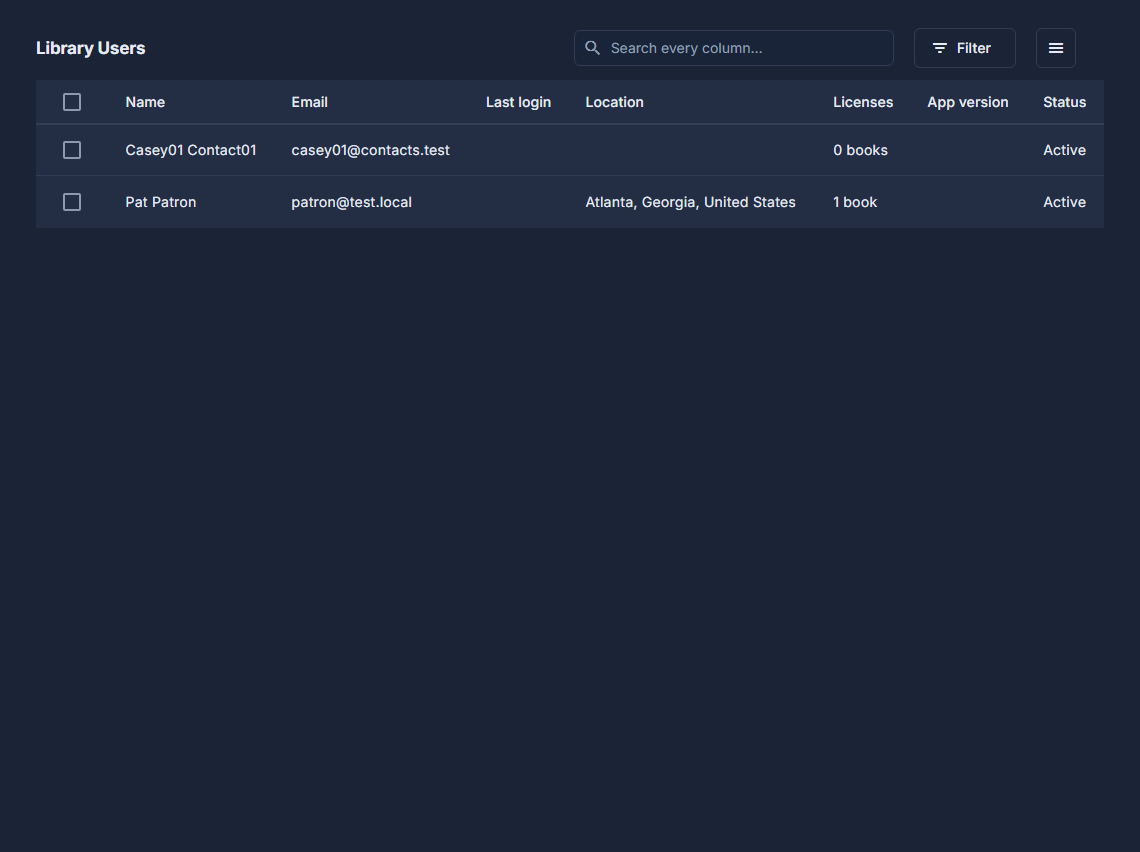
Task: Check the box for Casey01 Contact01
Action: tap(72, 150)
